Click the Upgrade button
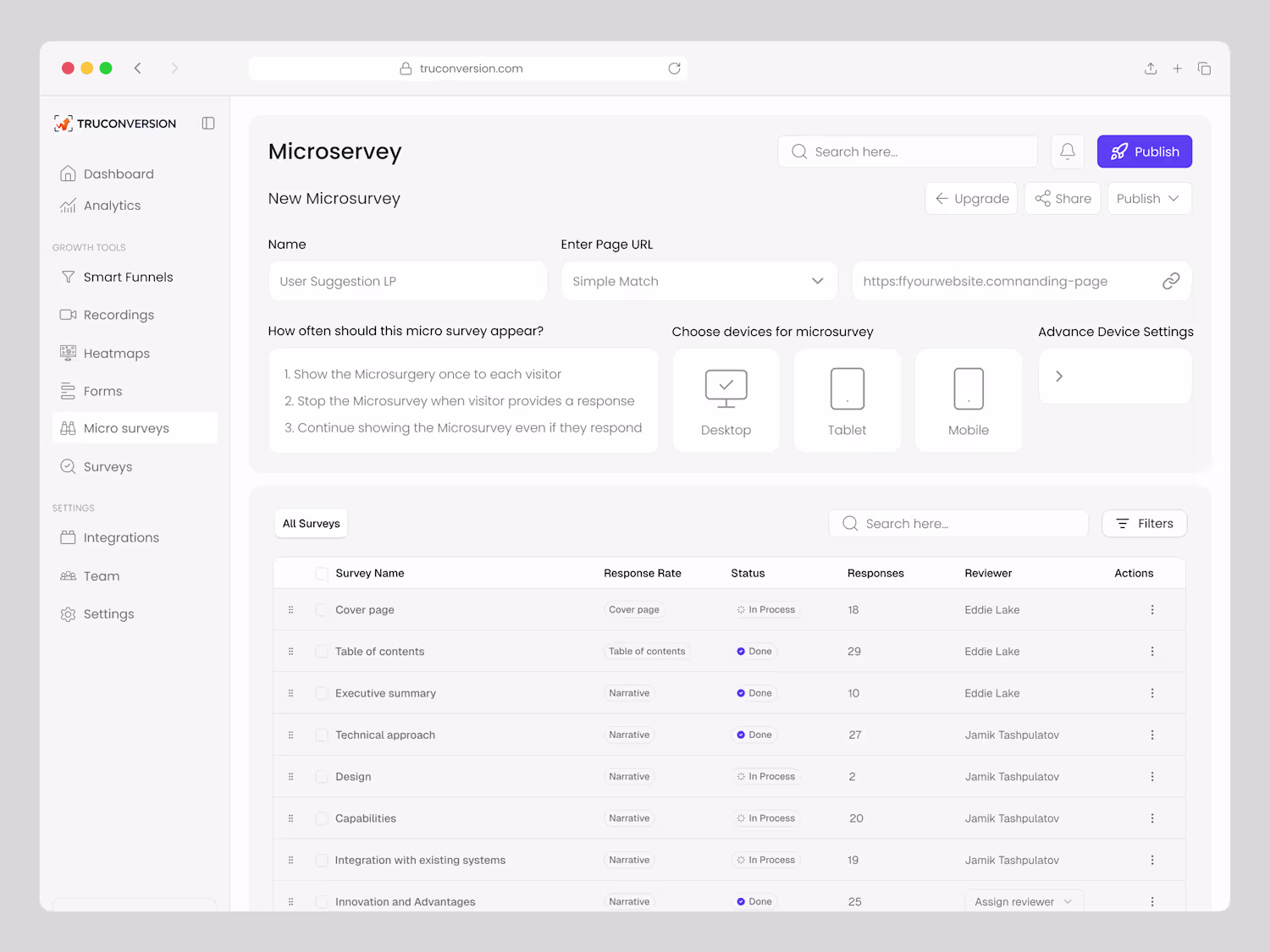Viewport: 1270px width, 952px height. [x=971, y=198]
